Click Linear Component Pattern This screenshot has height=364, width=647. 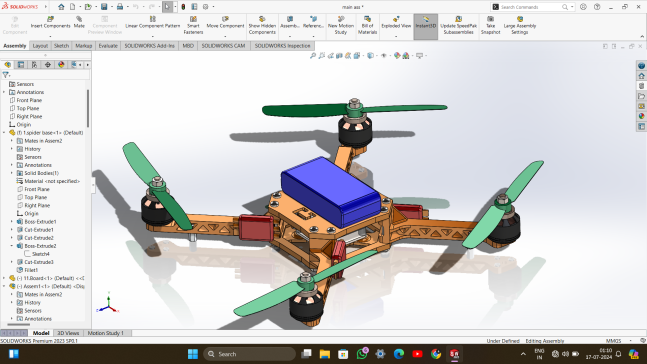152,22
